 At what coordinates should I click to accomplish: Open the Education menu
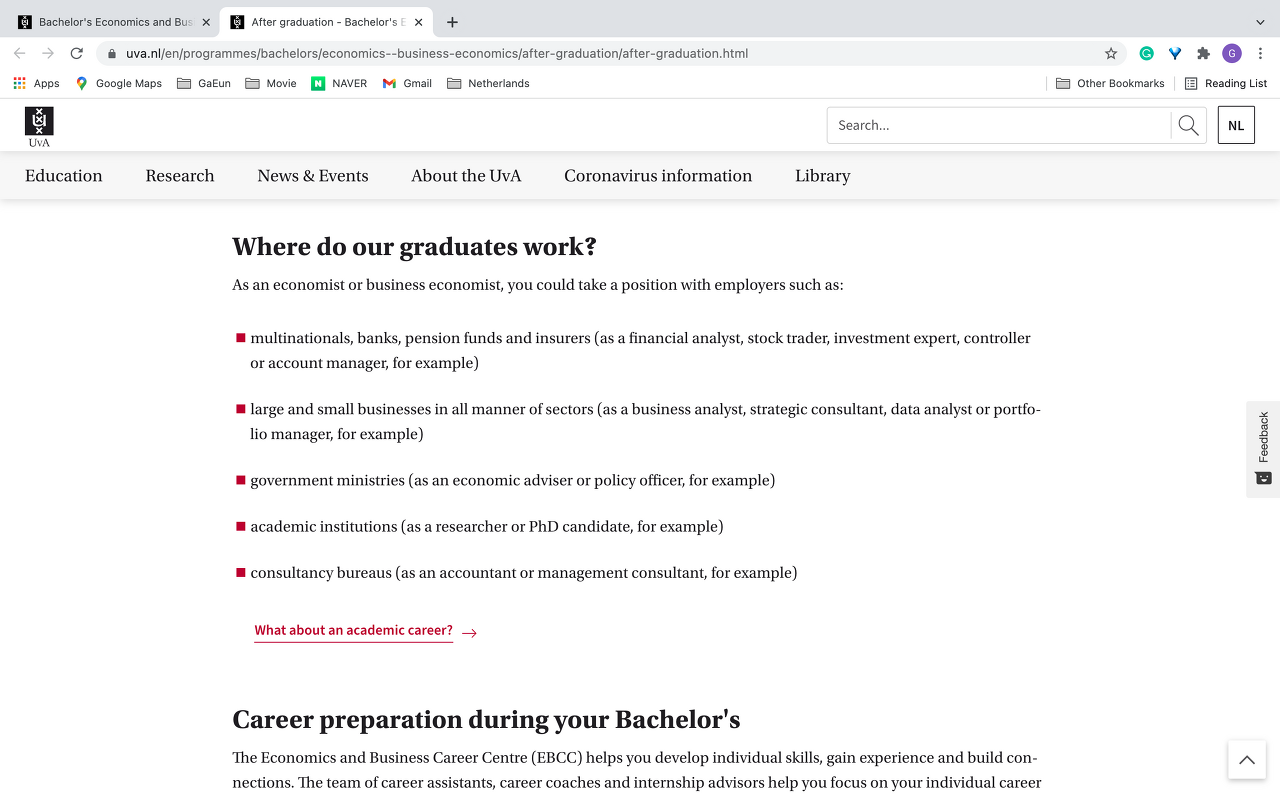[x=64, y=176]
